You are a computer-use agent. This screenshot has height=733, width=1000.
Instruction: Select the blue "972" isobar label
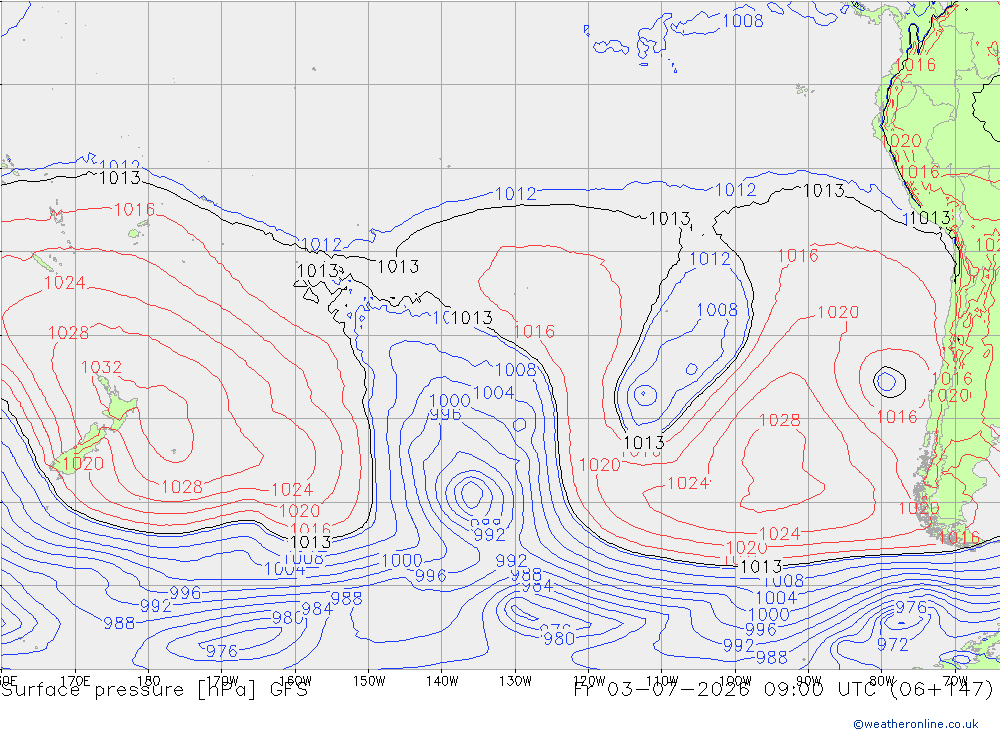[892, 645]
